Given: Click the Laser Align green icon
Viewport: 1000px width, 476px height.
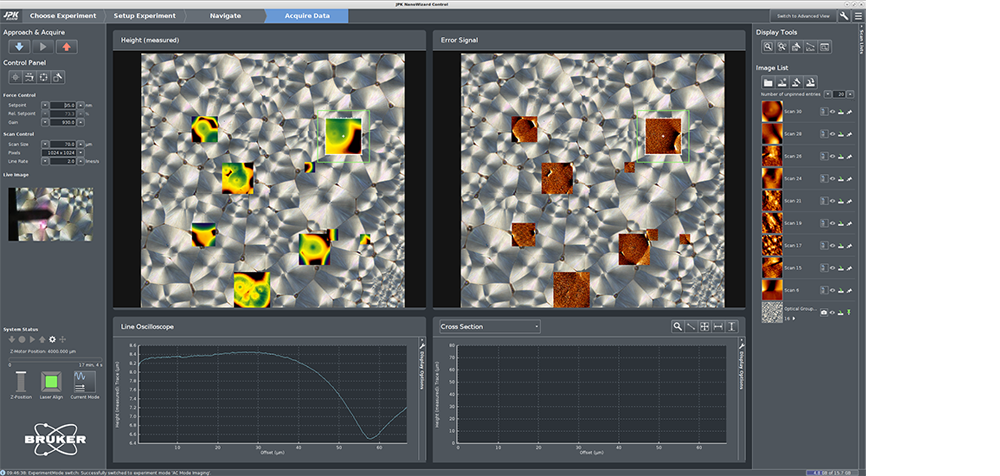Looking at the screenshot, I should (x=51, y=381).
